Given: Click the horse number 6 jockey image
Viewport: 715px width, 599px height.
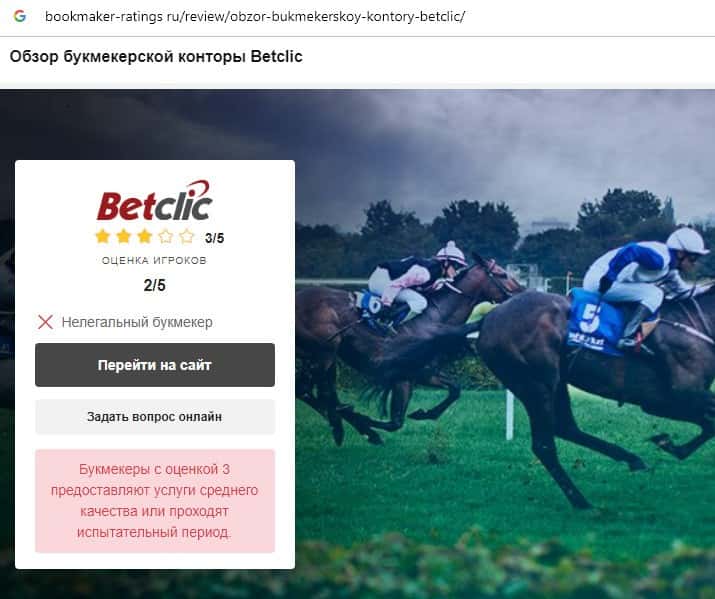Looking at the screenshot, I should click(x=410, y=283).
